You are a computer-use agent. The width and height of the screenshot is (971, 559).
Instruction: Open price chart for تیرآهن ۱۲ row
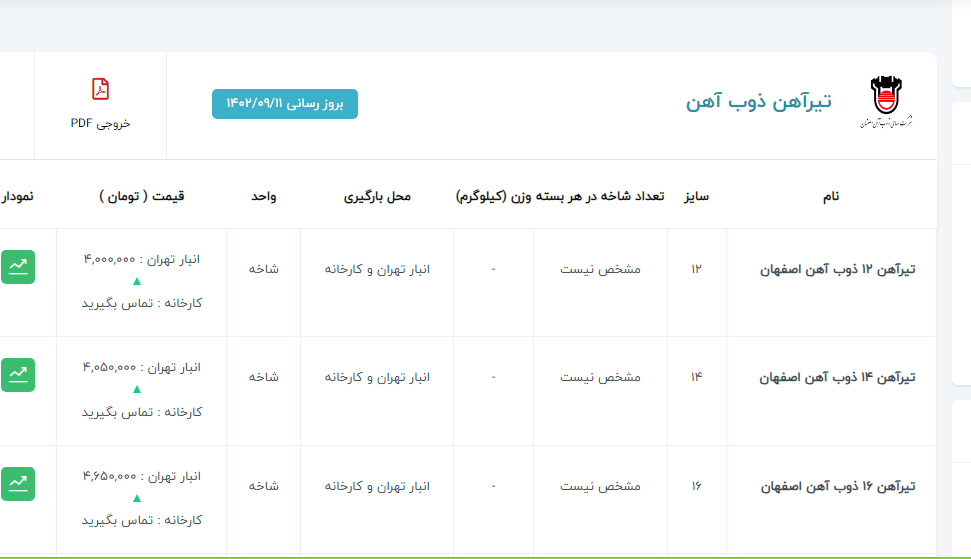(18, 267)
